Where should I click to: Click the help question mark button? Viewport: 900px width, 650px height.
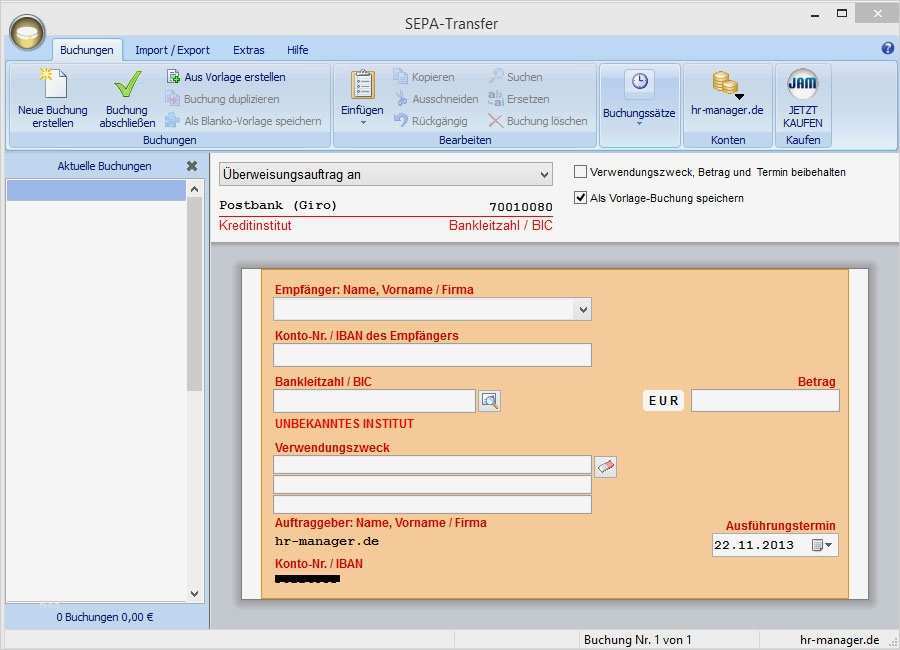pyautogui.click(x=886, y=49)
